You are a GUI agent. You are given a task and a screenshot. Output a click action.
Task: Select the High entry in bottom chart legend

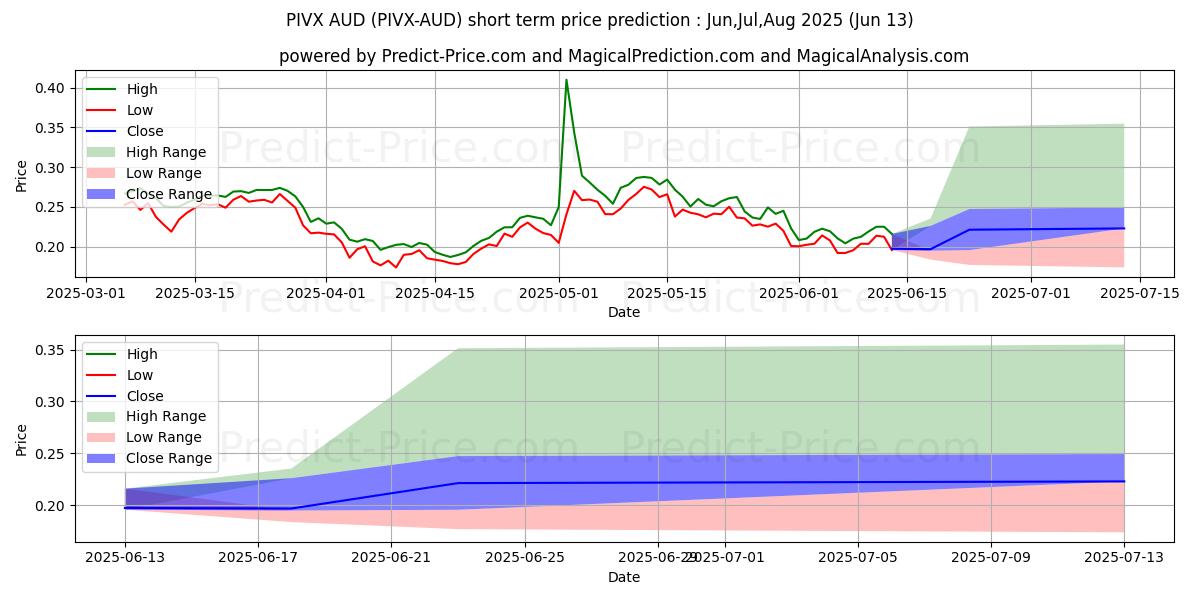142,354
